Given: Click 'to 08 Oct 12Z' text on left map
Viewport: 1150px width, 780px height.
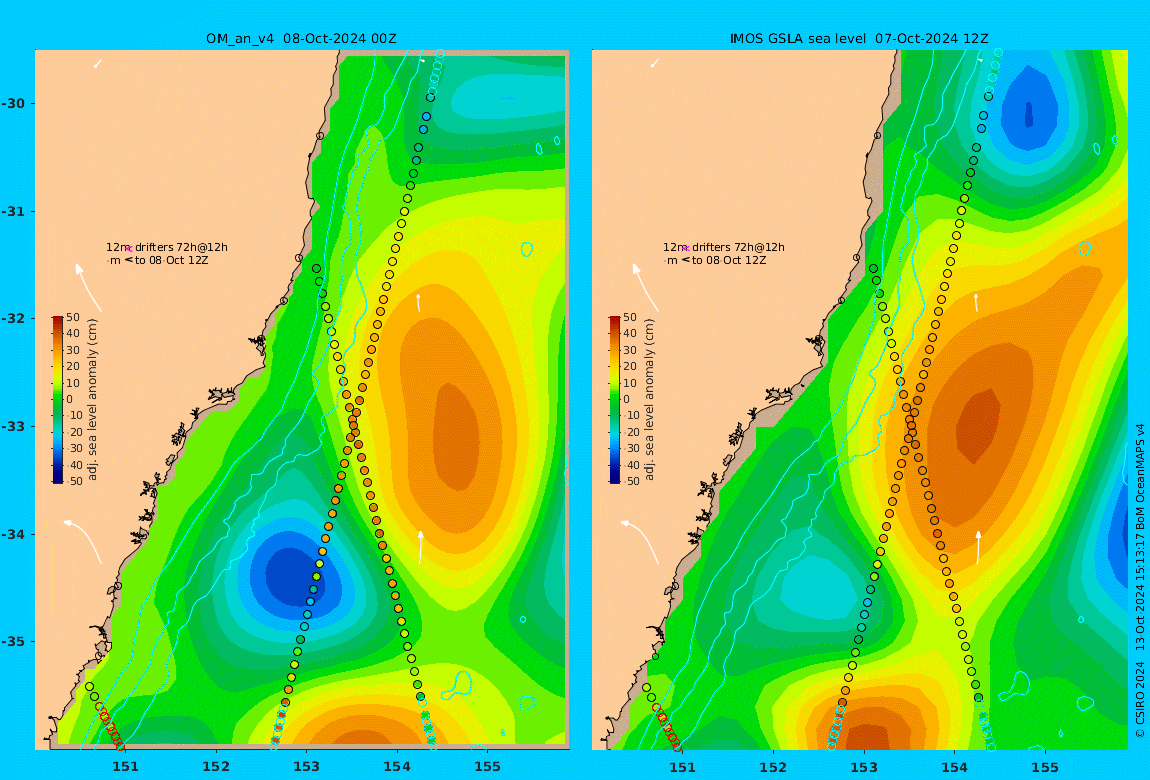Looking at the screenshot, I should pos(172,260).
